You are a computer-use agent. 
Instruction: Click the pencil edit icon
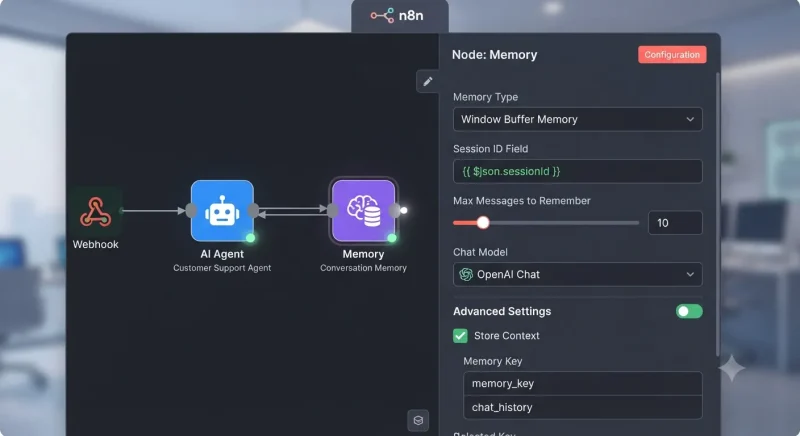click(x=428, y=81)
